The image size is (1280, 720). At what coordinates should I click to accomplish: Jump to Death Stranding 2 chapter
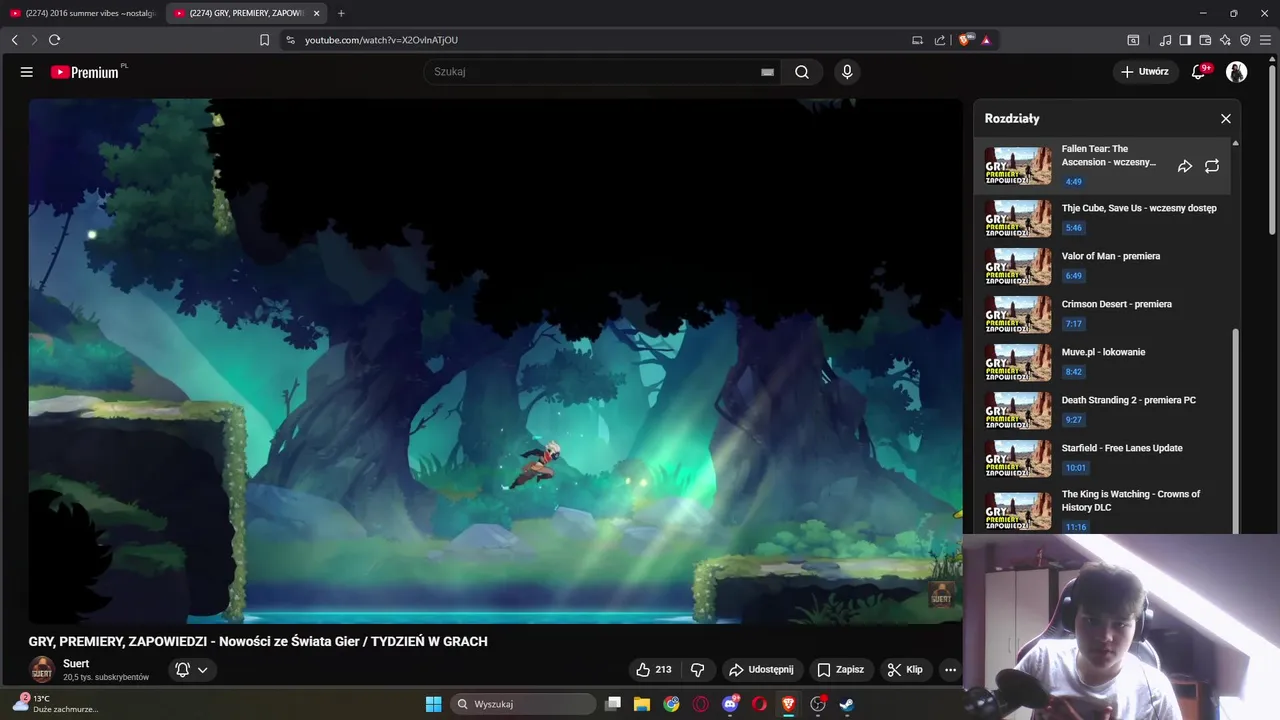1103,410
